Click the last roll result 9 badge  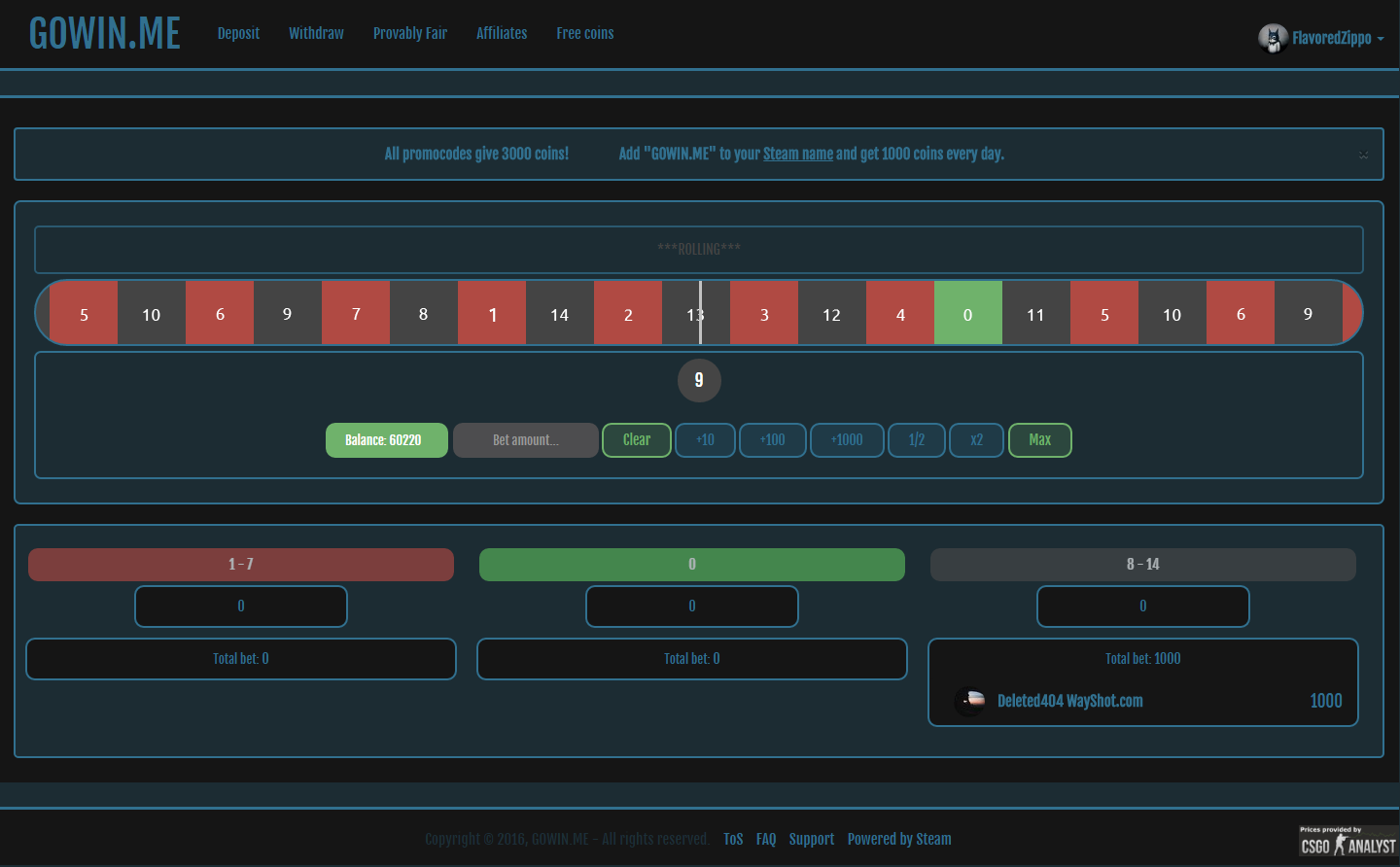point(699,380)
